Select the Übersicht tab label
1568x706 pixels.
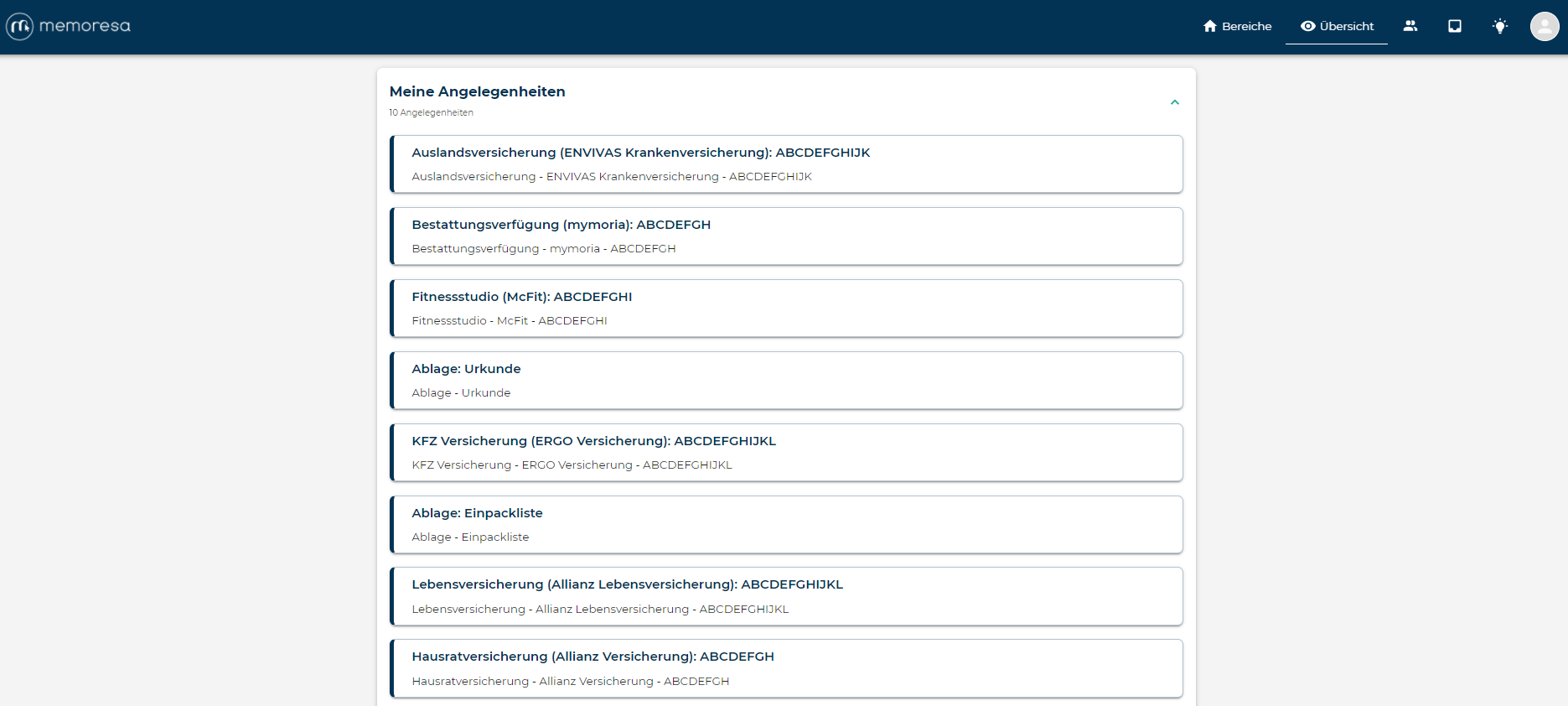[1347, 26]
